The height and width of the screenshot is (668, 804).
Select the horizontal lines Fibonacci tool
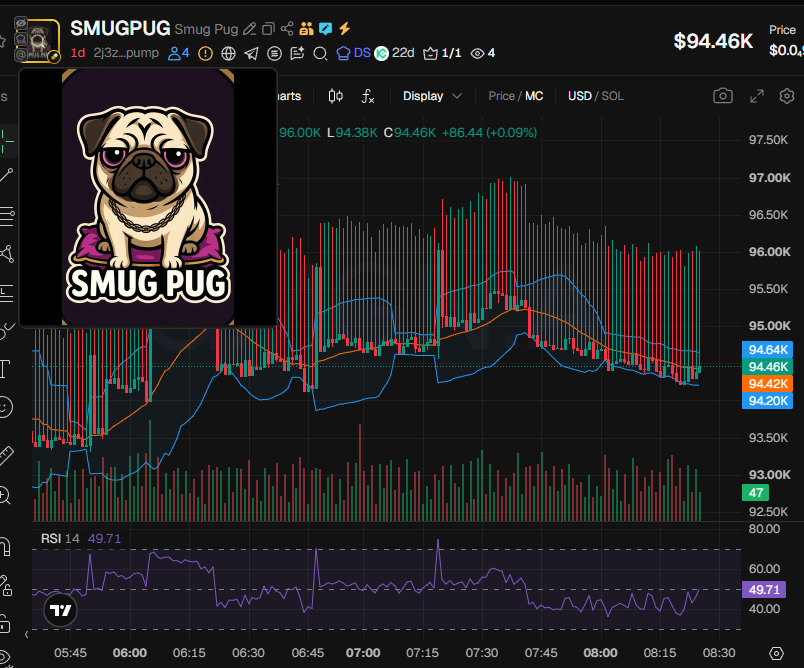point(7,216)
